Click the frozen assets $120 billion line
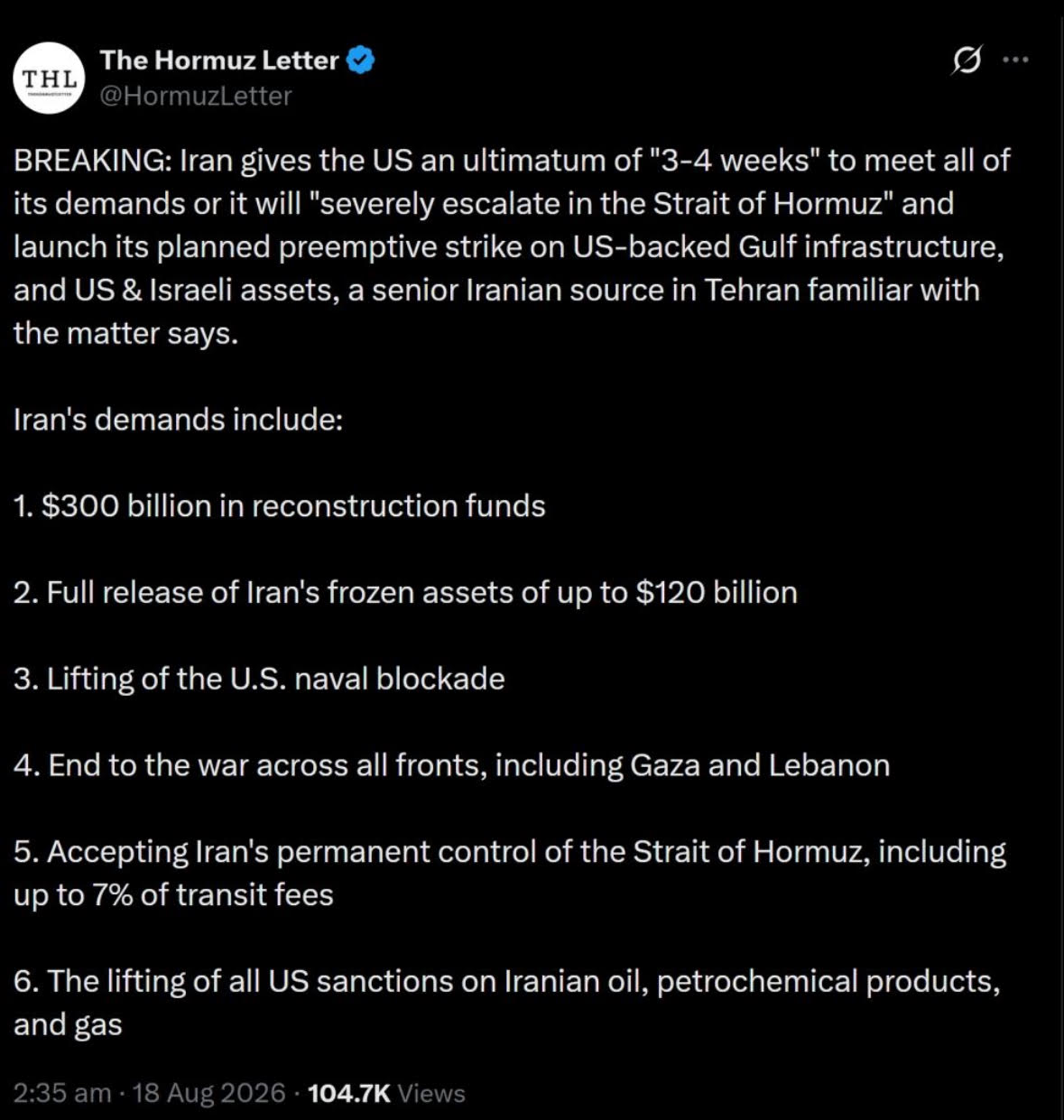Image resolution: width=1064 pixels, height=1120 pixels. click(406, 593)
